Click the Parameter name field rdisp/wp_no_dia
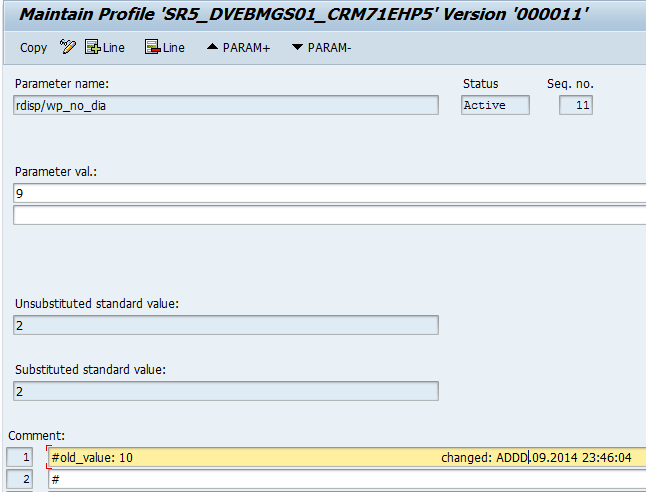The image size is (646, 492). [226, 105]
